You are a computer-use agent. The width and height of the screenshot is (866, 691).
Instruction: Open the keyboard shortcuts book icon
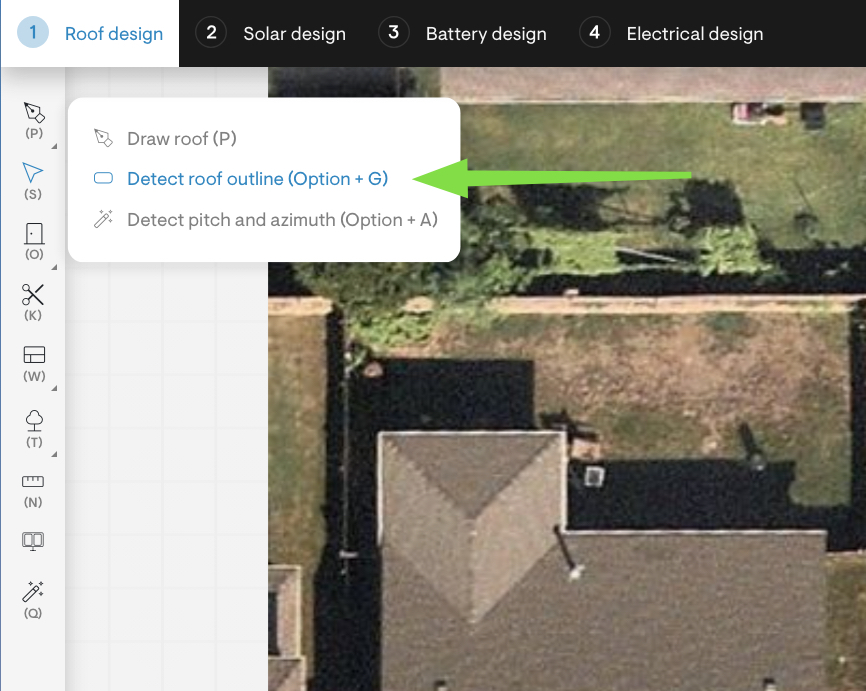(33, 540)
